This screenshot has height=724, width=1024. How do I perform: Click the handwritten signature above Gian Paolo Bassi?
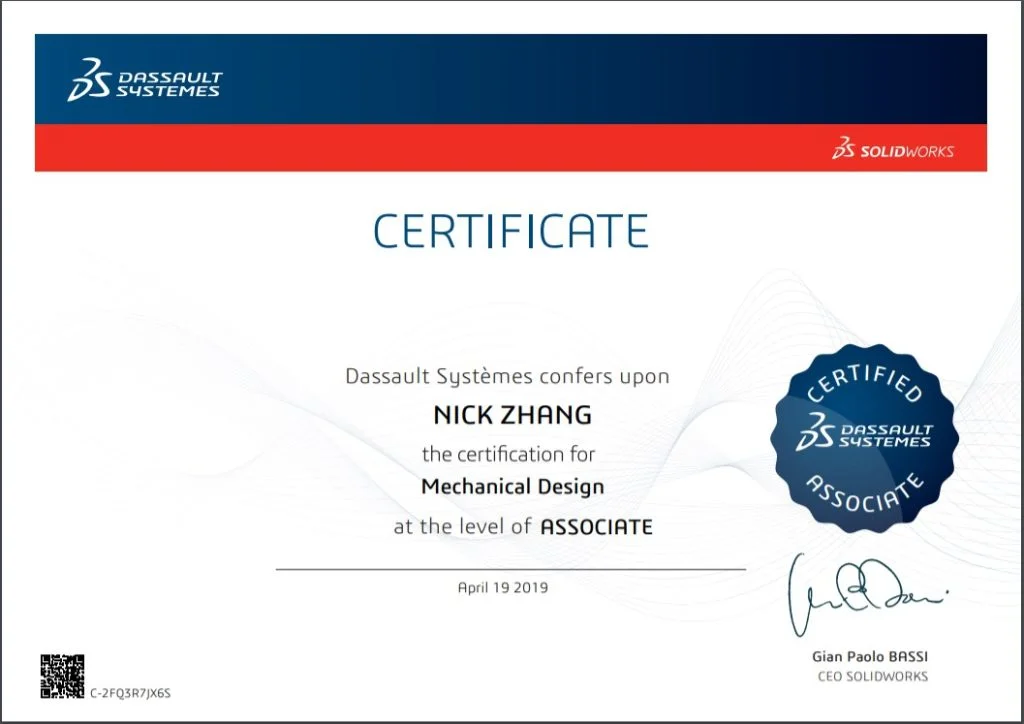[862, 594]
